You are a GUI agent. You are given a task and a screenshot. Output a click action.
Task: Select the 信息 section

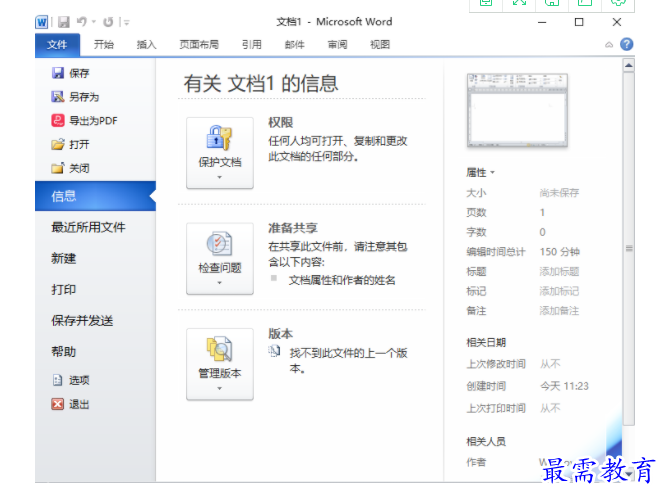coord(95,196)
